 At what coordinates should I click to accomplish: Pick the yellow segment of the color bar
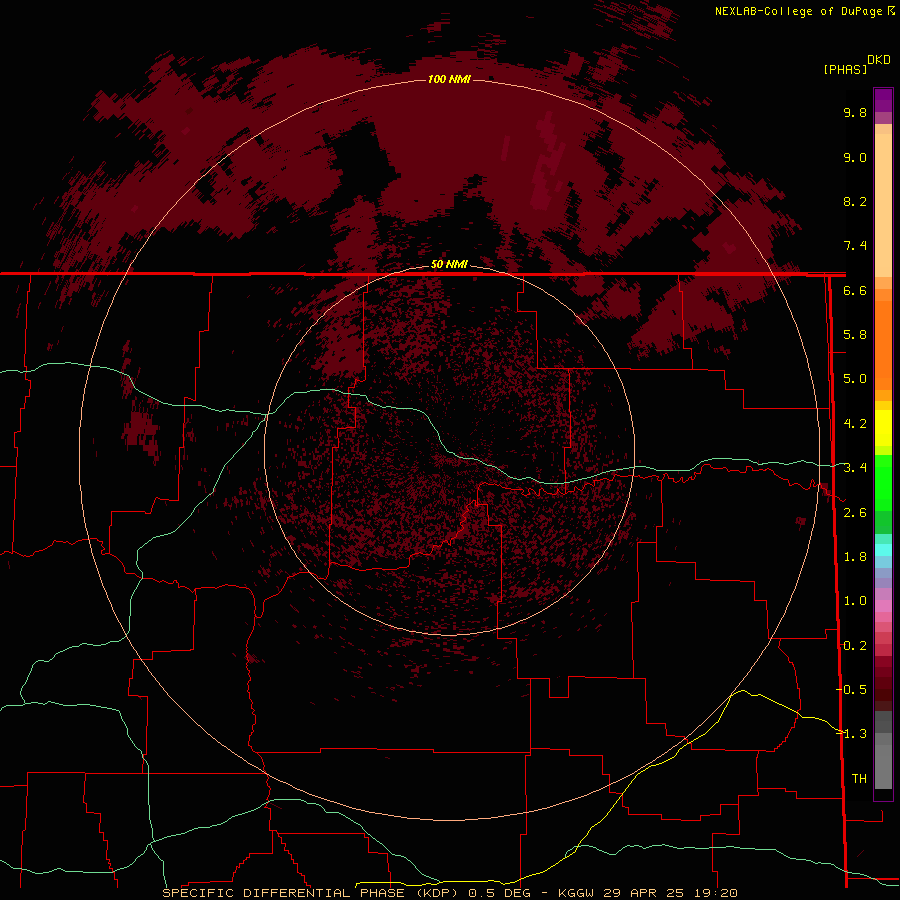tap(883, 428)
